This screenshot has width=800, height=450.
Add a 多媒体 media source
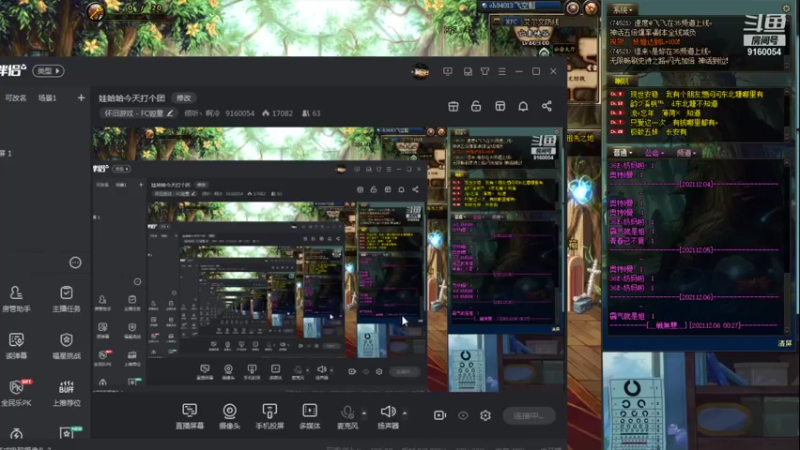(310, 416)
